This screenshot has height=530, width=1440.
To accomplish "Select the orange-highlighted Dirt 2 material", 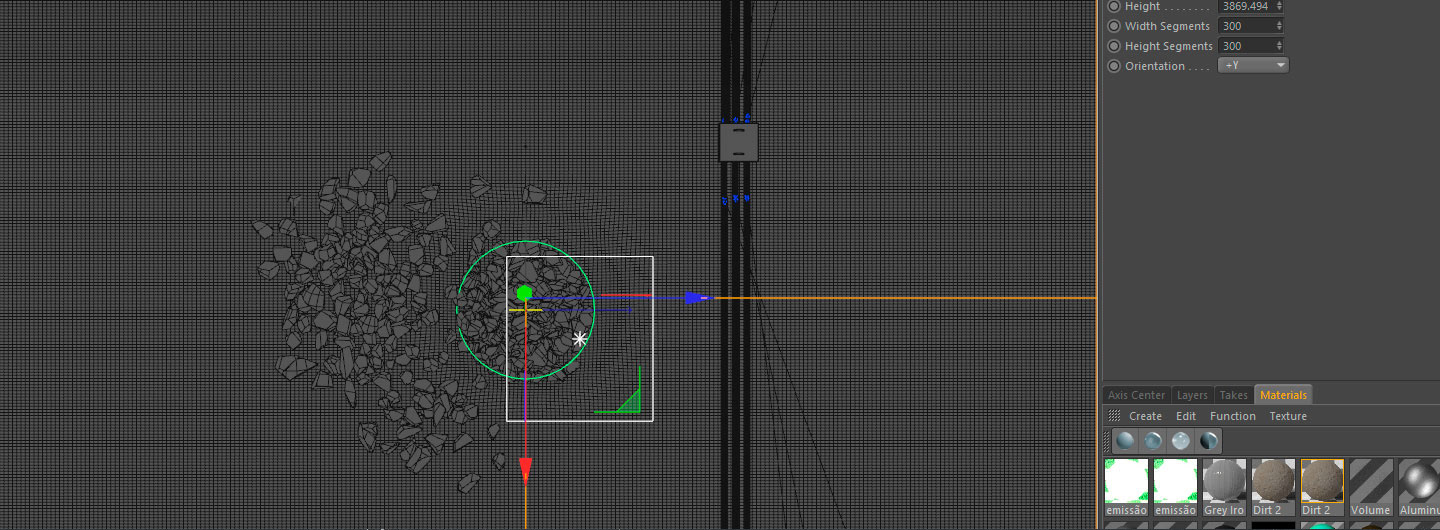I will pos(1322,487).
